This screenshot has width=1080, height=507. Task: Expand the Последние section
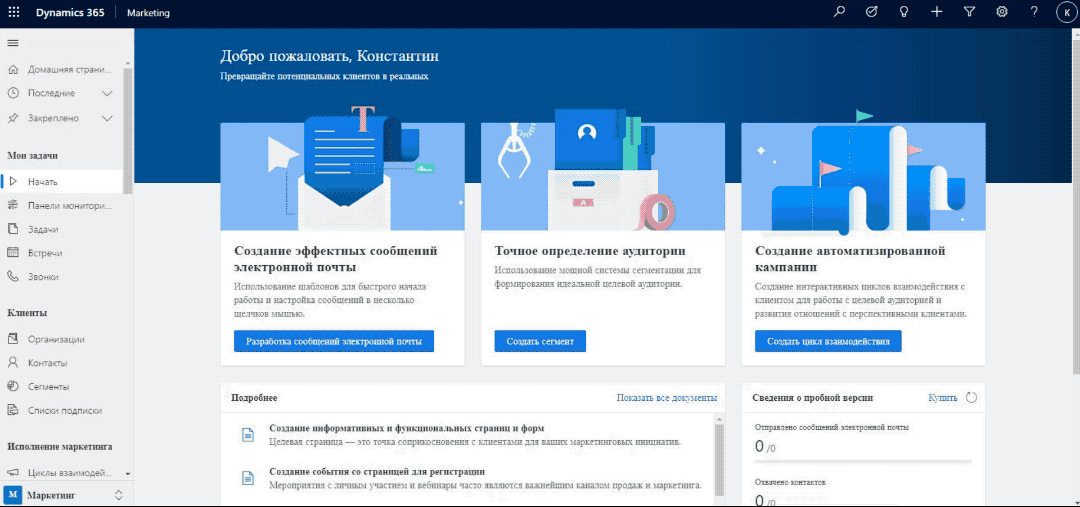108,93
